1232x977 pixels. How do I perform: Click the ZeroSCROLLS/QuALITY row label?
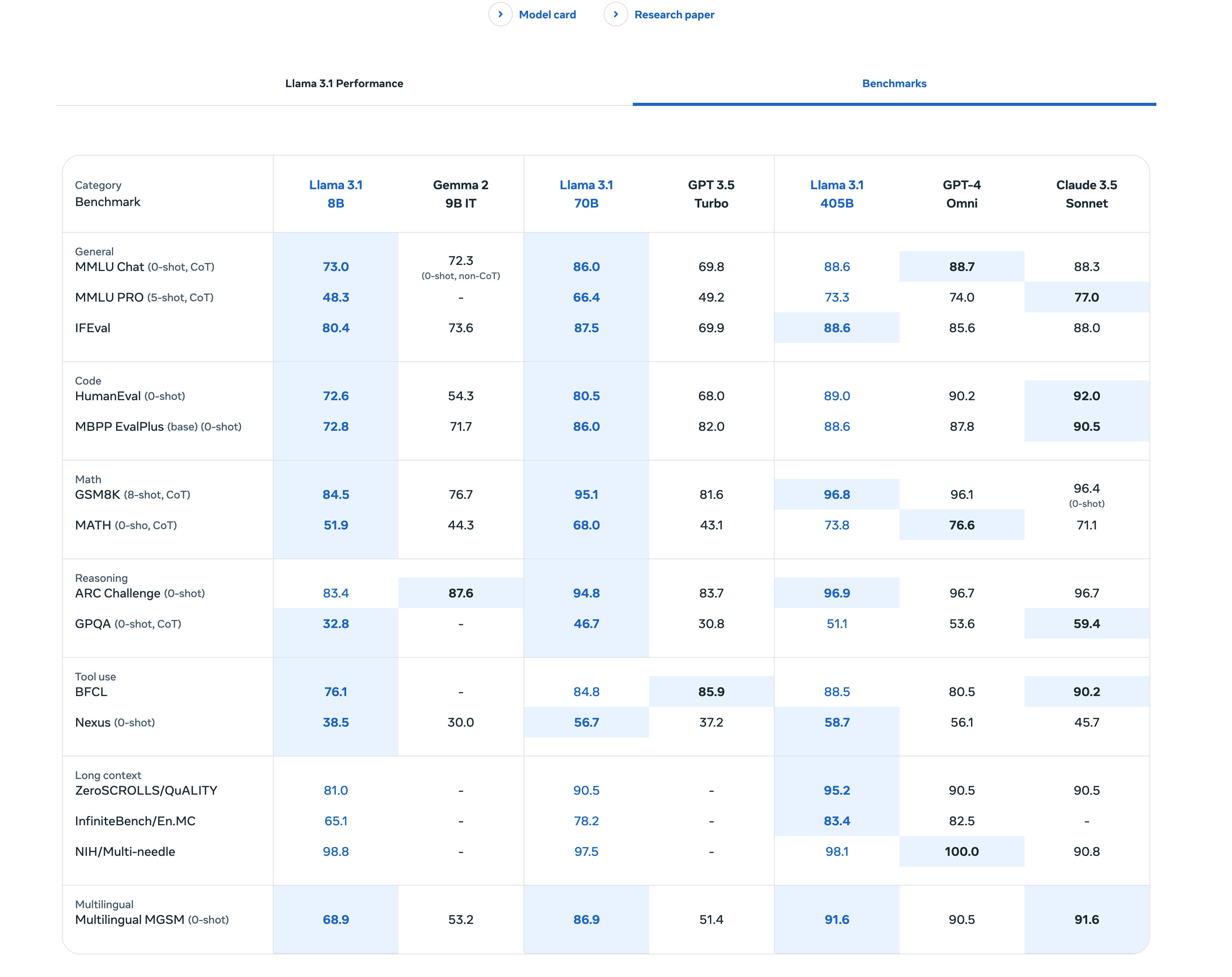click(146, 790)
